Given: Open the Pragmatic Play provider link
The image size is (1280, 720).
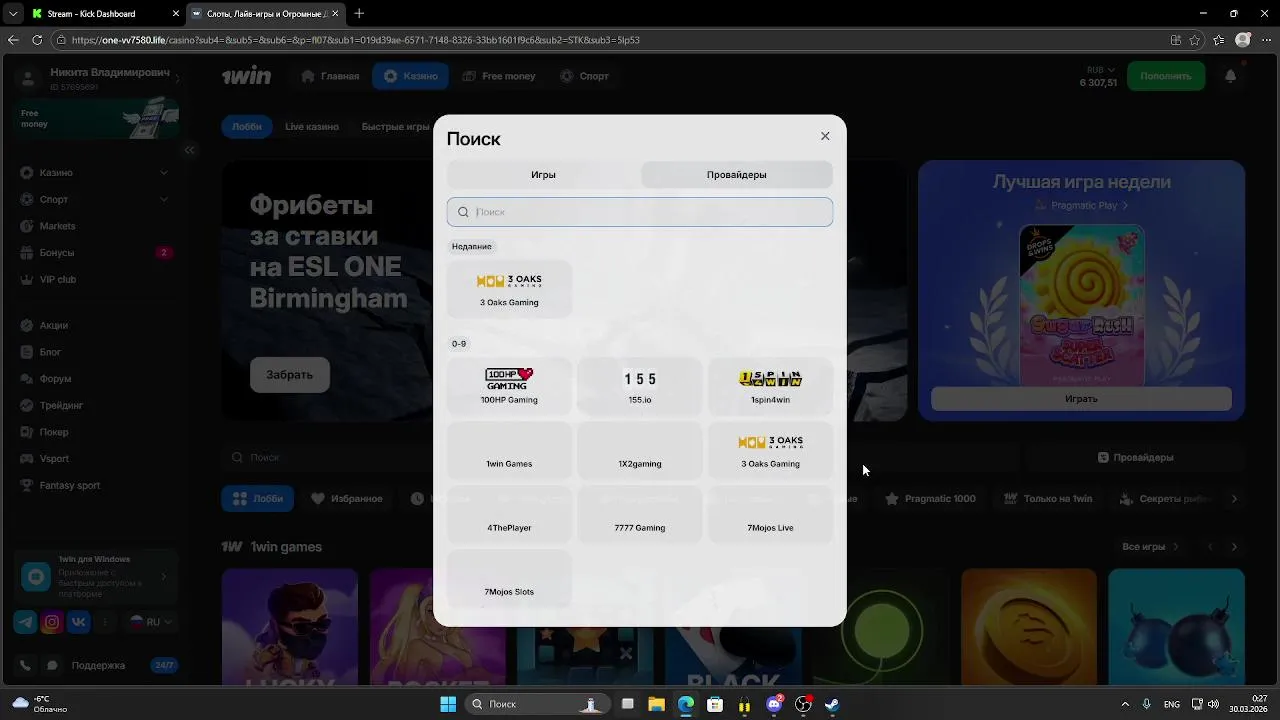Looking at the screenshot, I should 1081,205.
